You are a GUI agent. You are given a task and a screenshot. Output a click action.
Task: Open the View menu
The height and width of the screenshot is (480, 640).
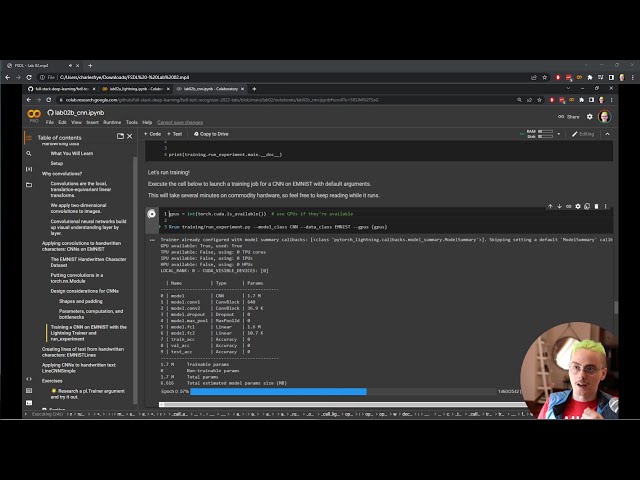tap(76, 122)
